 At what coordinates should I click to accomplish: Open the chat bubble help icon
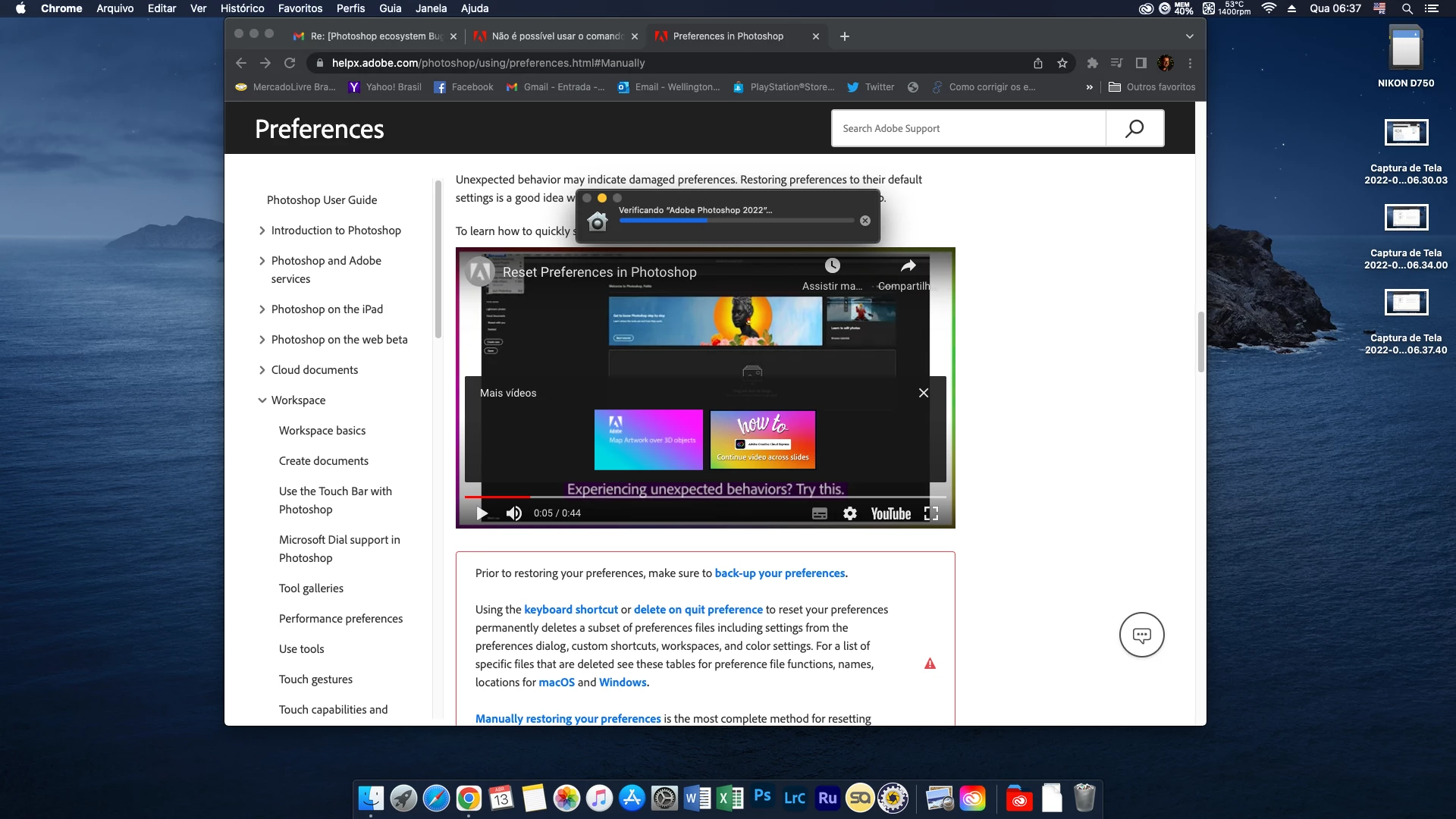click(x=1141, y=635)
